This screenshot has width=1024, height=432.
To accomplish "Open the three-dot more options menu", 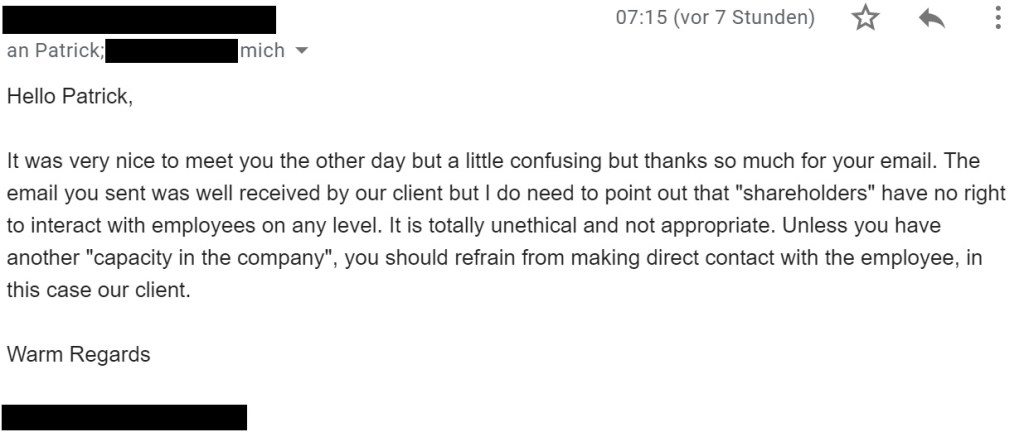I will 997,19.
